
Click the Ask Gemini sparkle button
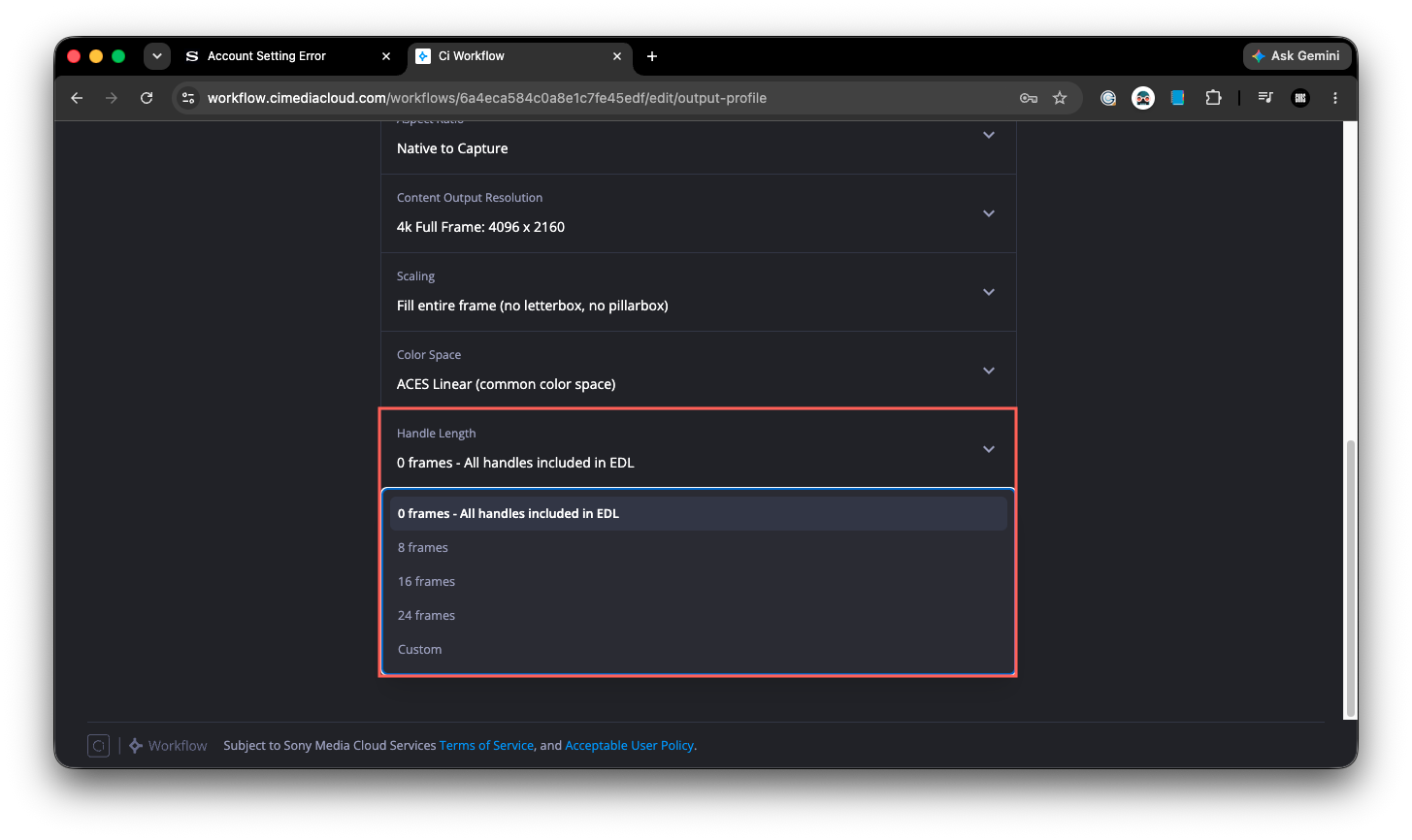(1297, 56)
